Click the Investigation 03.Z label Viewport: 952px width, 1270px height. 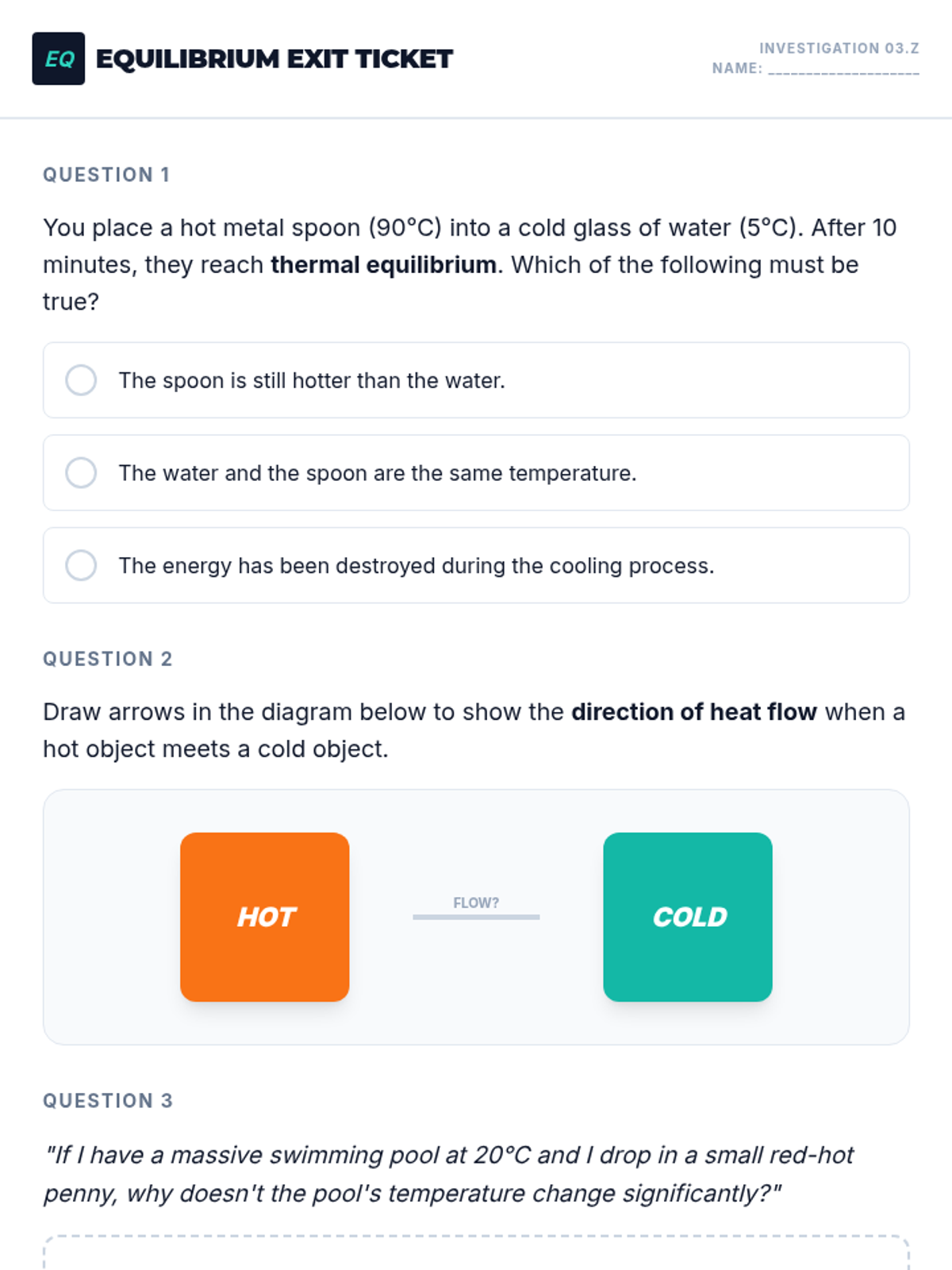(839, 48)
